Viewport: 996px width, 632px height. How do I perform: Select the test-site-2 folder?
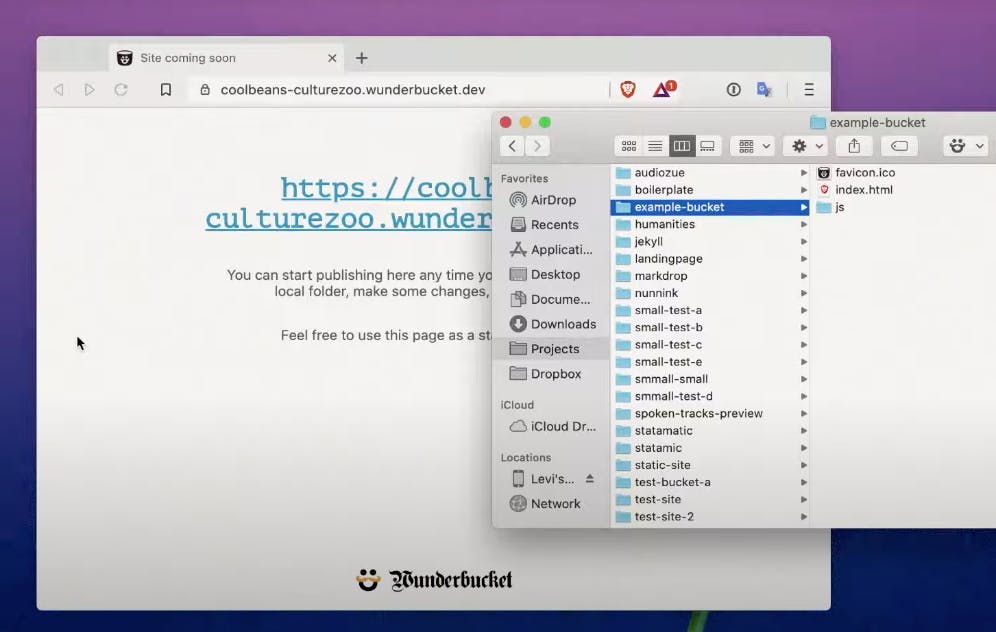click(710, 516)
